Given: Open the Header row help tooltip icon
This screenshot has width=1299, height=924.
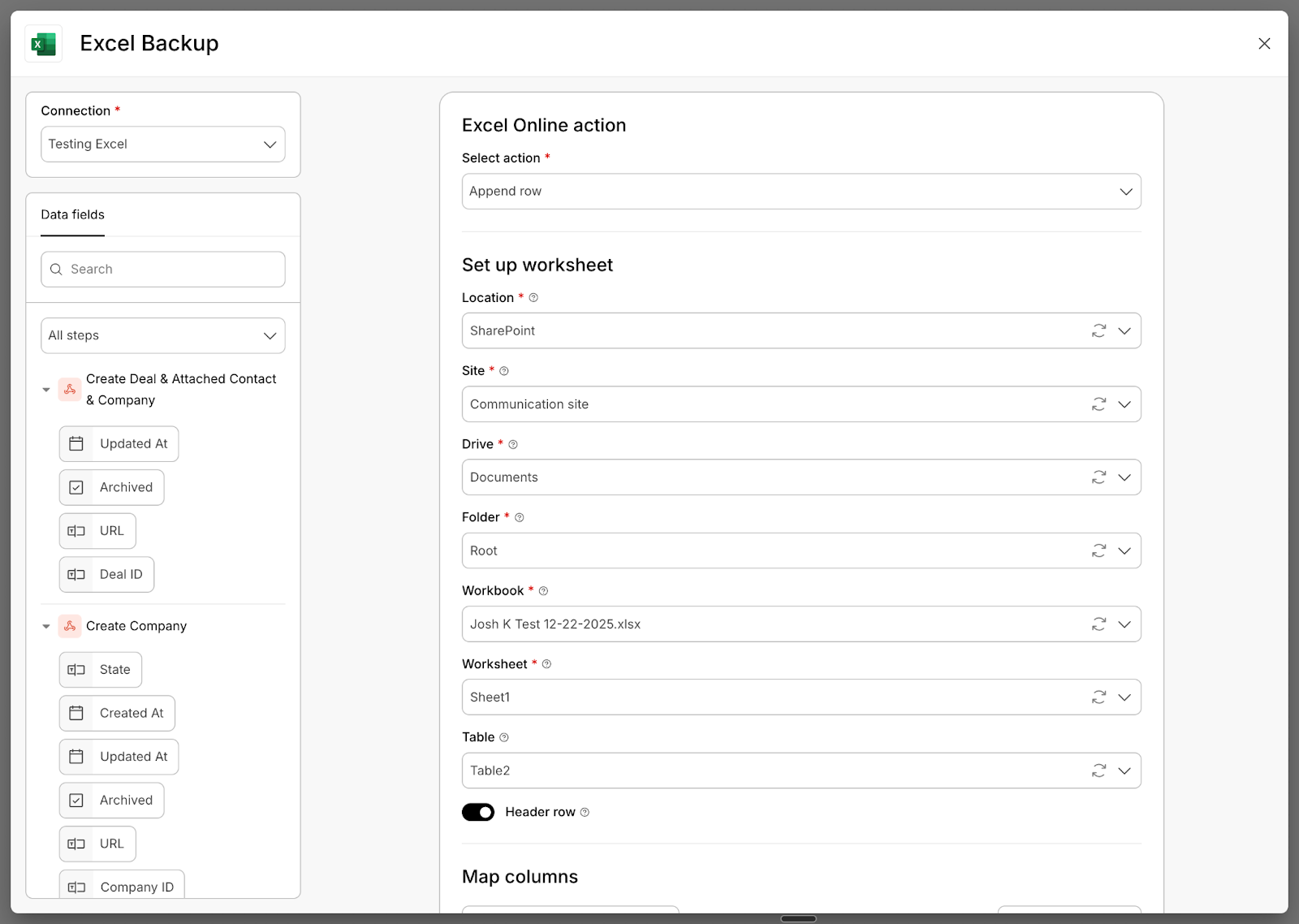Looking at the screenshot, I should [585, 813].
